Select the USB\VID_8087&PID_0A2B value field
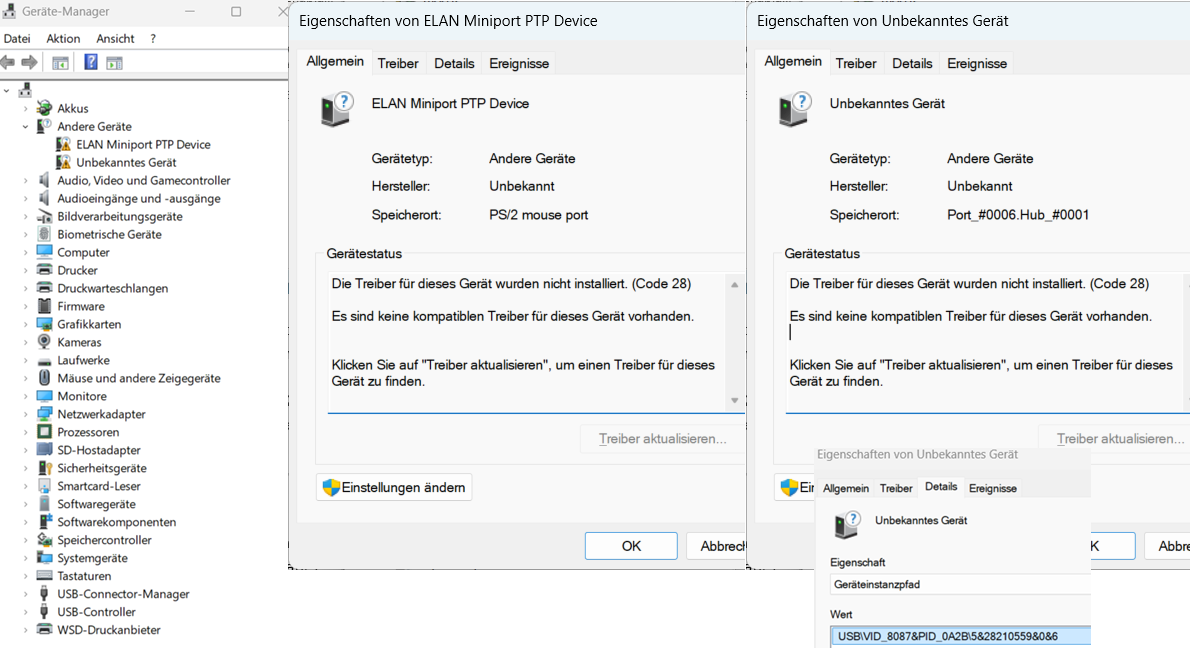This screenshot has height=648, width=1190. pos(960,636)
